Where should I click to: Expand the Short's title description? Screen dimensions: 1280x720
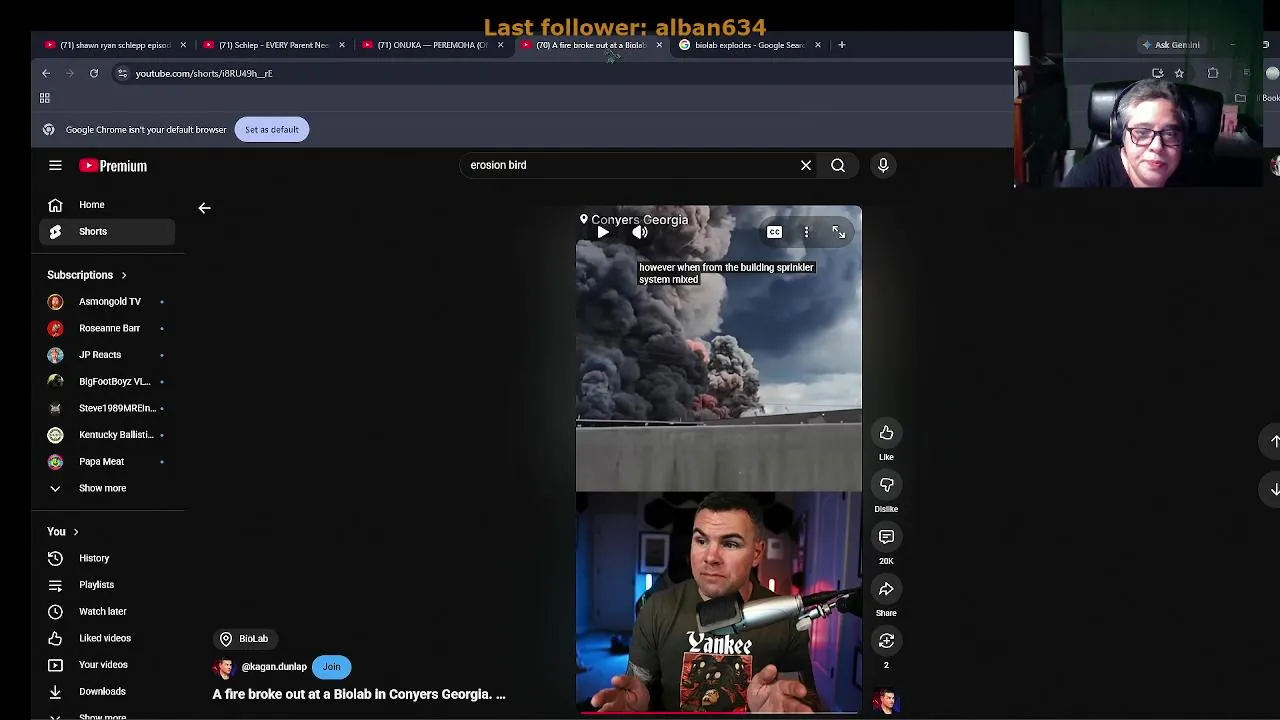coord(359,694)
